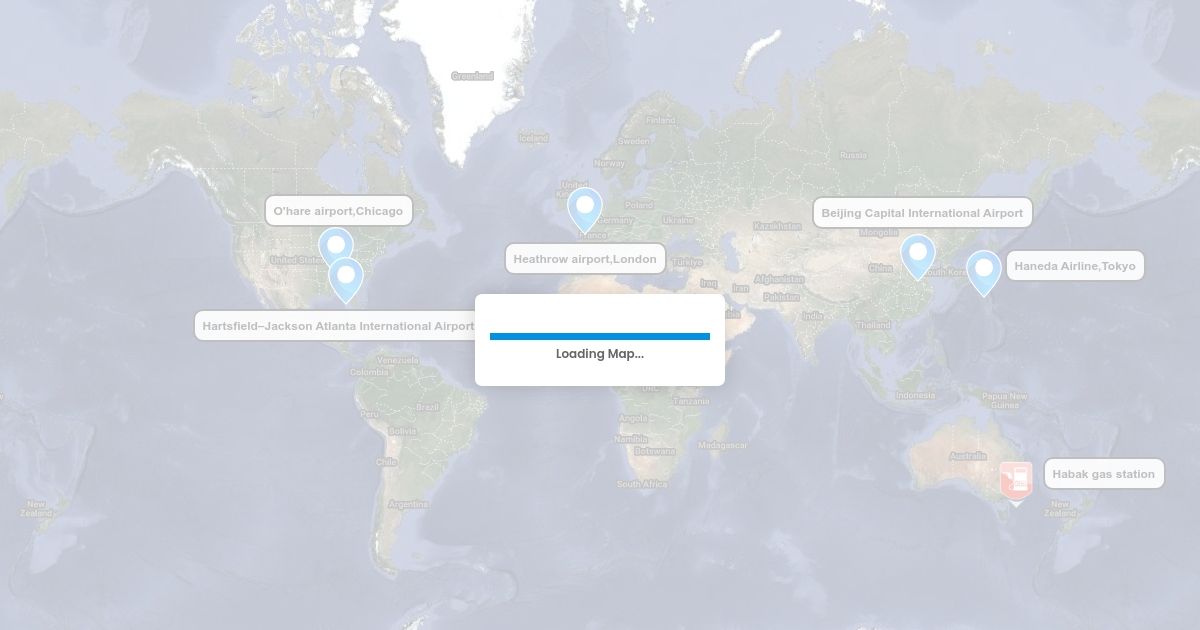
Task: Click the Madagascar label on the map
Action: point(722,444)
